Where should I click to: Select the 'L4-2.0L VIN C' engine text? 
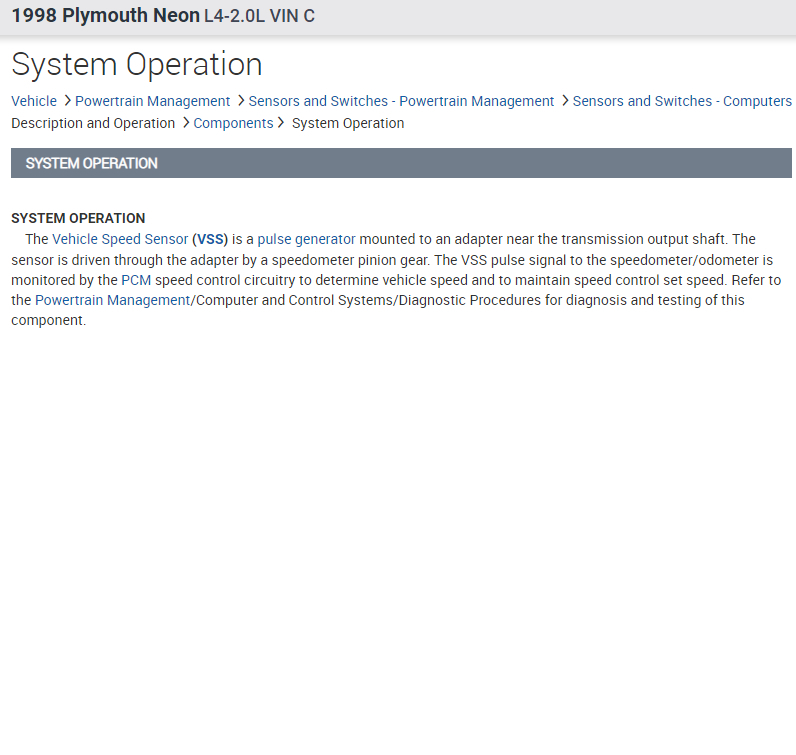click(x=259, y=16)
